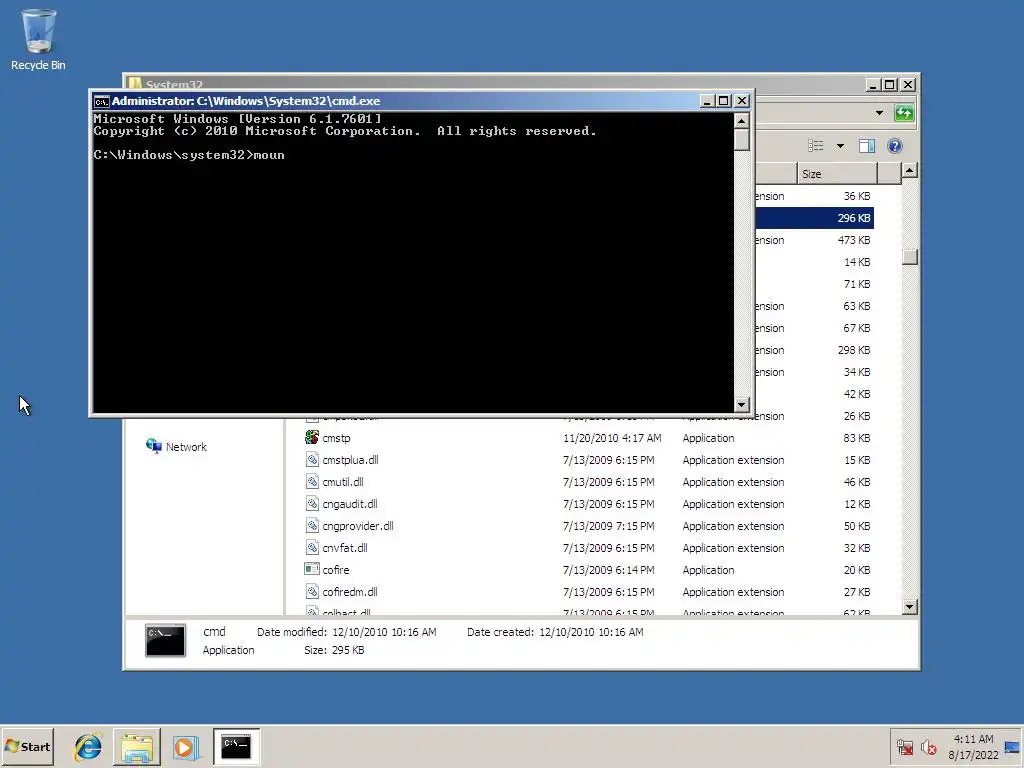Image resolution: width=1024 pixels, height=768 pixels.
Task: Select the cofiredm.dll file icon
Action: pos(312,592)
